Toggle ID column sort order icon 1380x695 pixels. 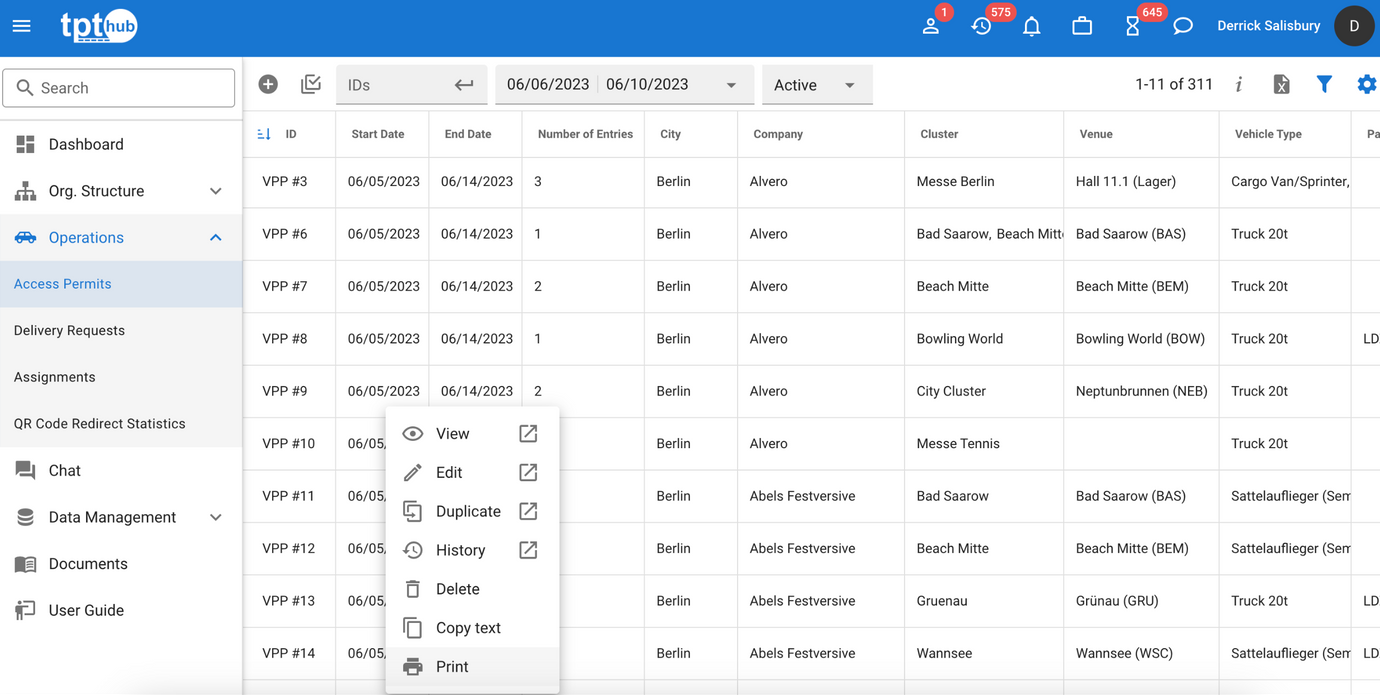point(264,134)
